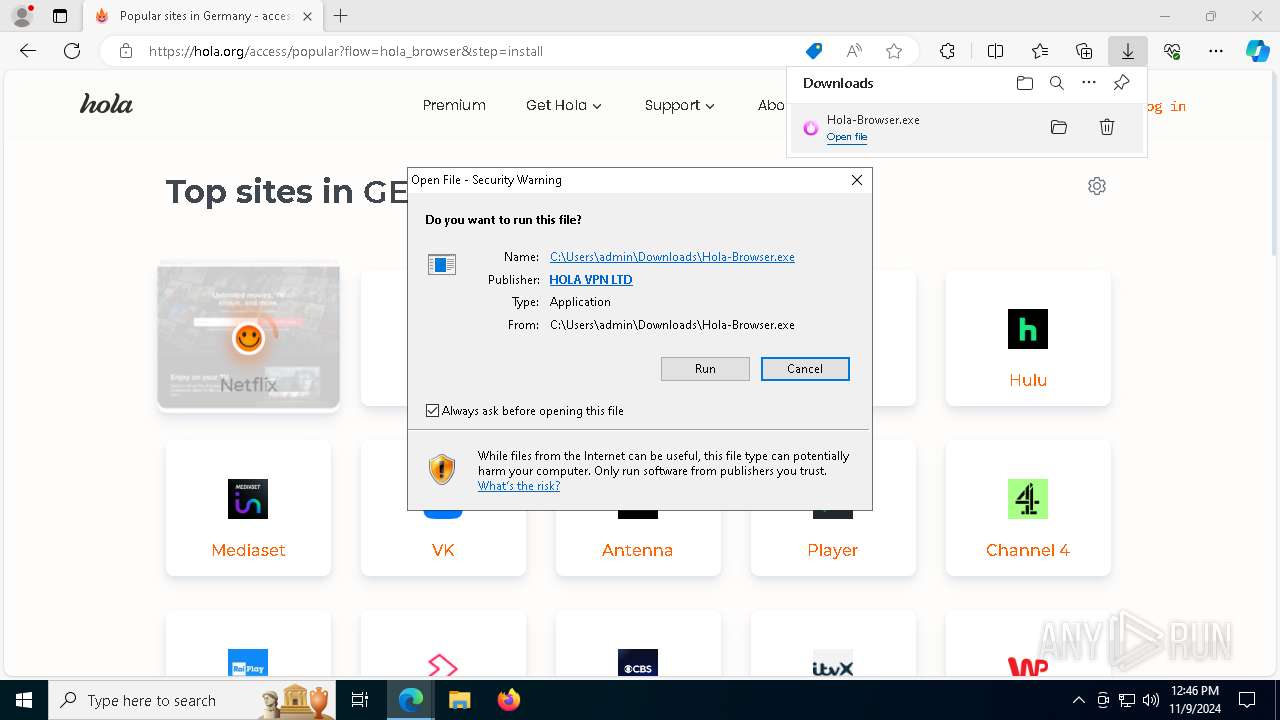
Task: Open the Channel 4 site card
Action: pyautogui.click(x=1028, y=508)
